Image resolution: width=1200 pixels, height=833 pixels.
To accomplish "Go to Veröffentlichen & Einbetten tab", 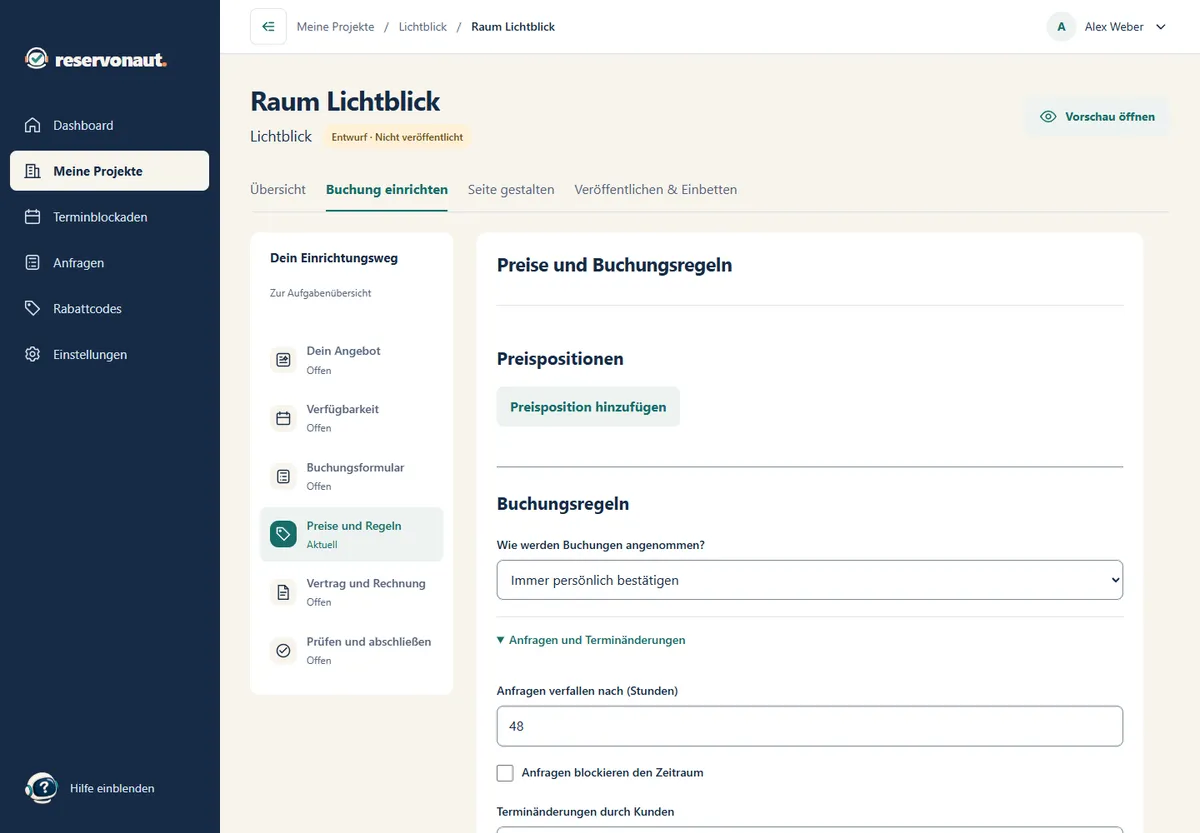I will (x=656, y=189).
